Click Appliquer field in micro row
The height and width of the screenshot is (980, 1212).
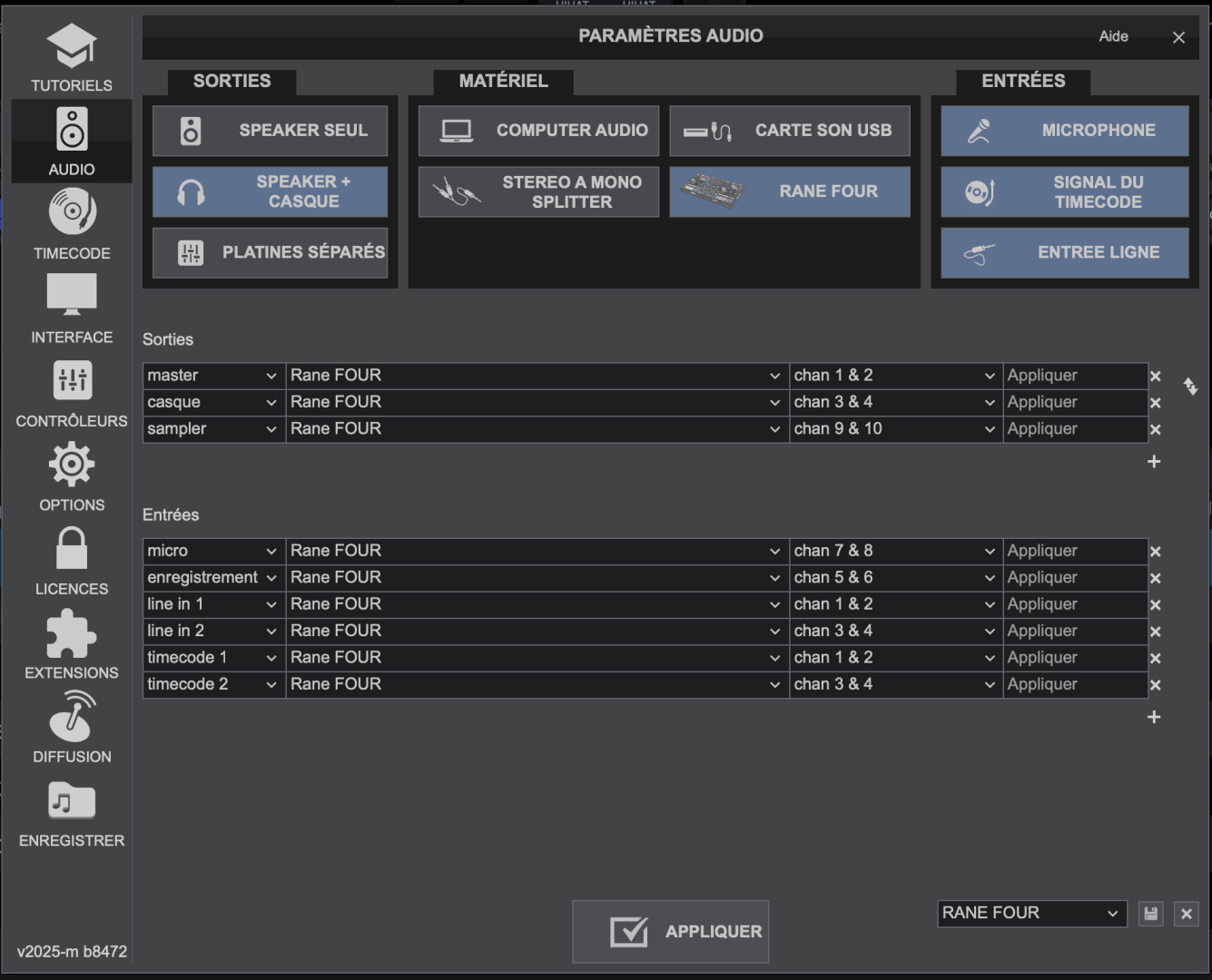click(x=1075, y=551)
